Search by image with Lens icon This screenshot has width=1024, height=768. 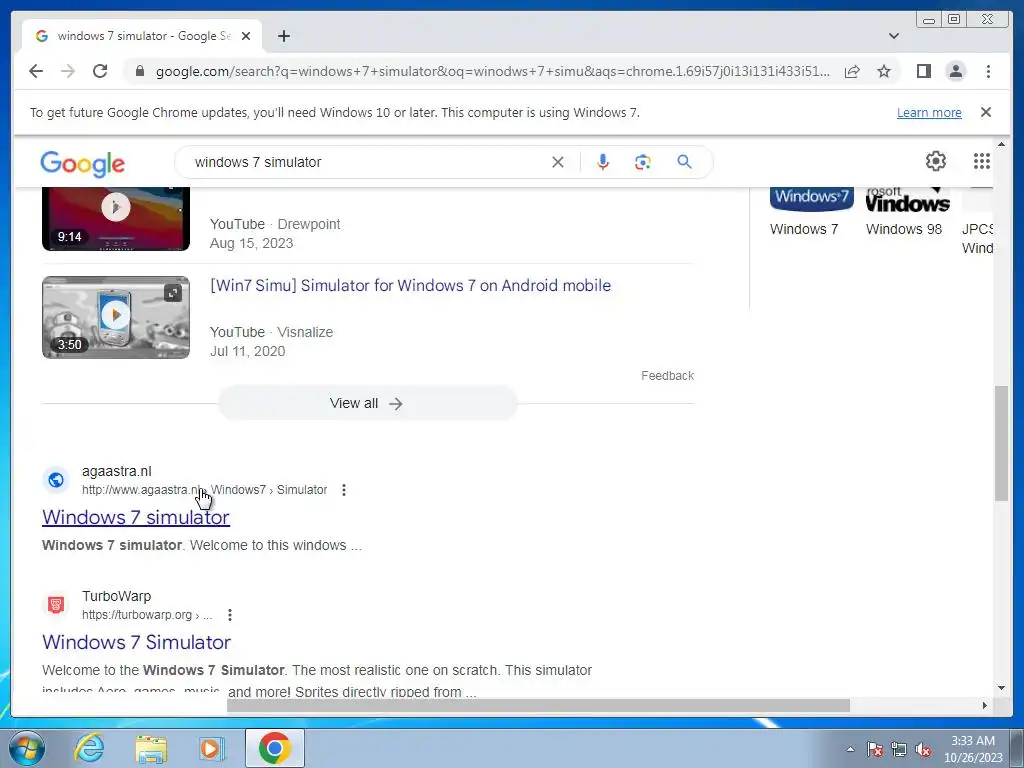click(643, 162)
